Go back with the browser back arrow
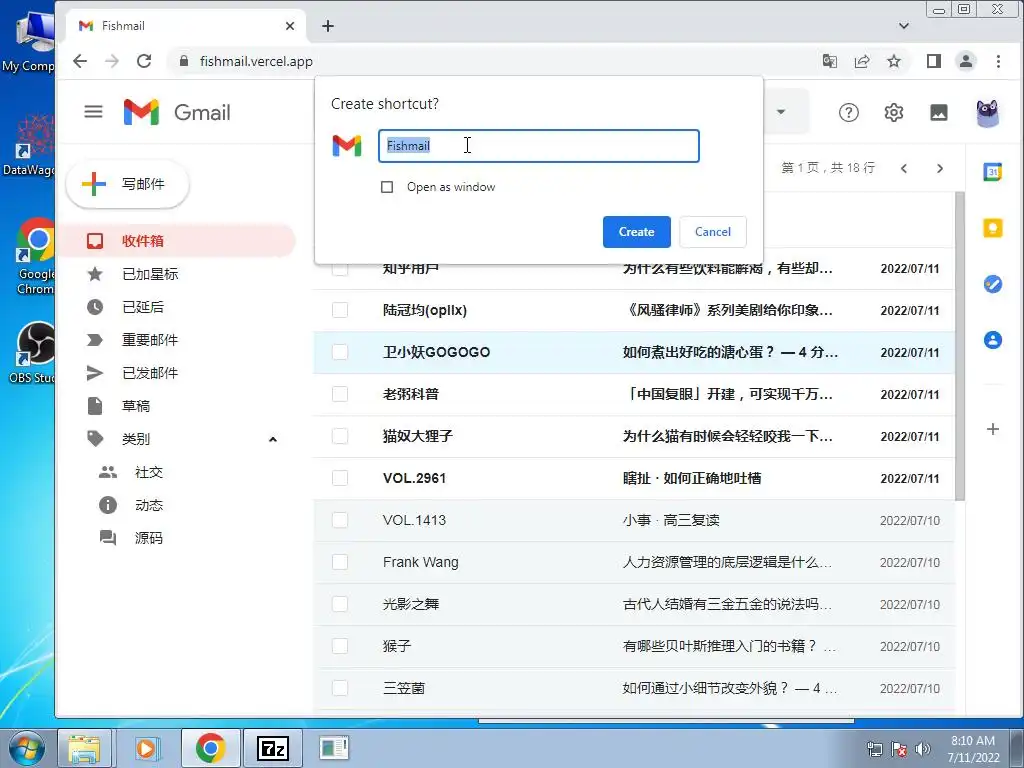Screen dimensions: 1024x768 point(80,61)
